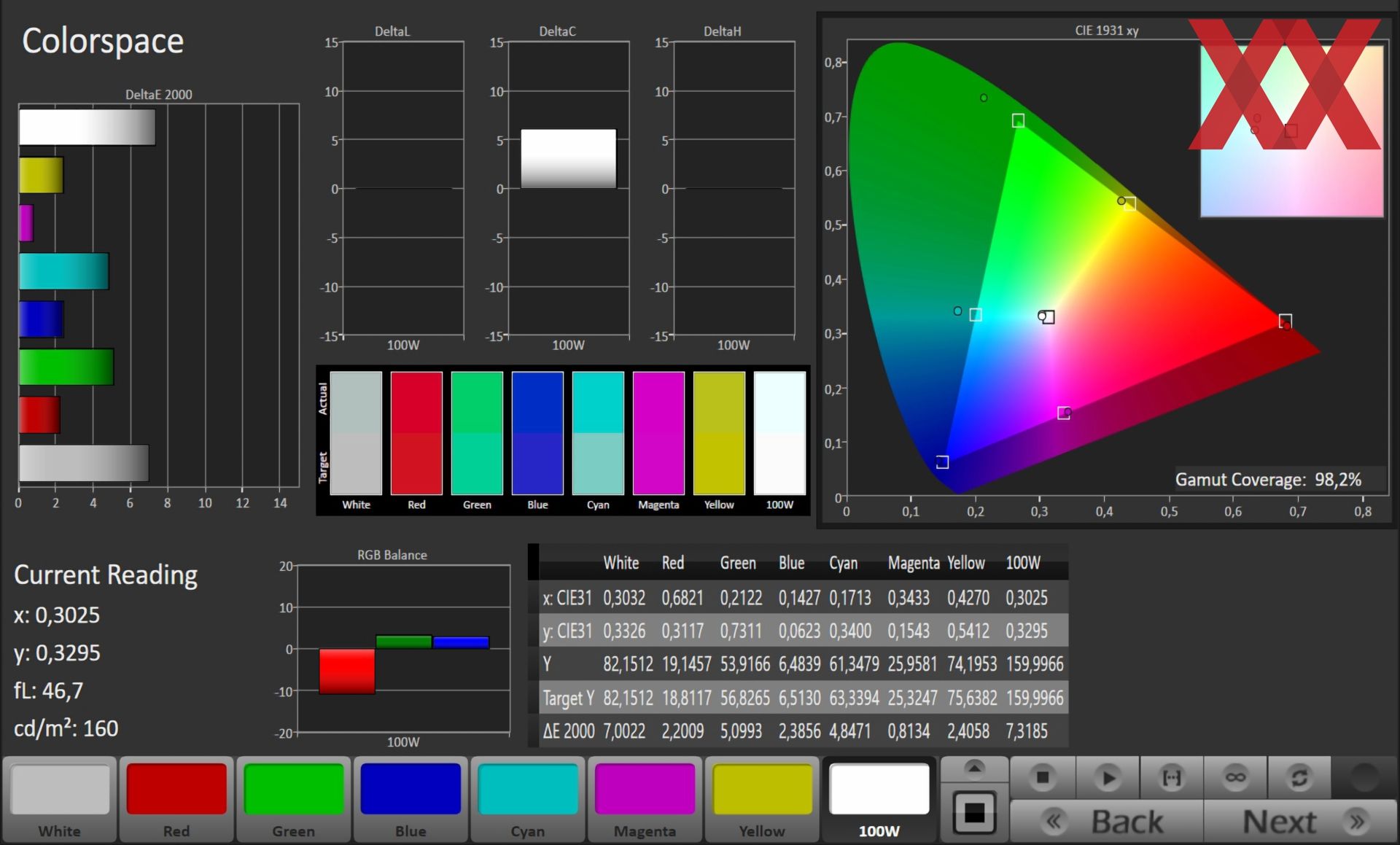Click the white bar in the DeltaC chart
This screenshot has width=1400, height=845.
tap(569, 159)
